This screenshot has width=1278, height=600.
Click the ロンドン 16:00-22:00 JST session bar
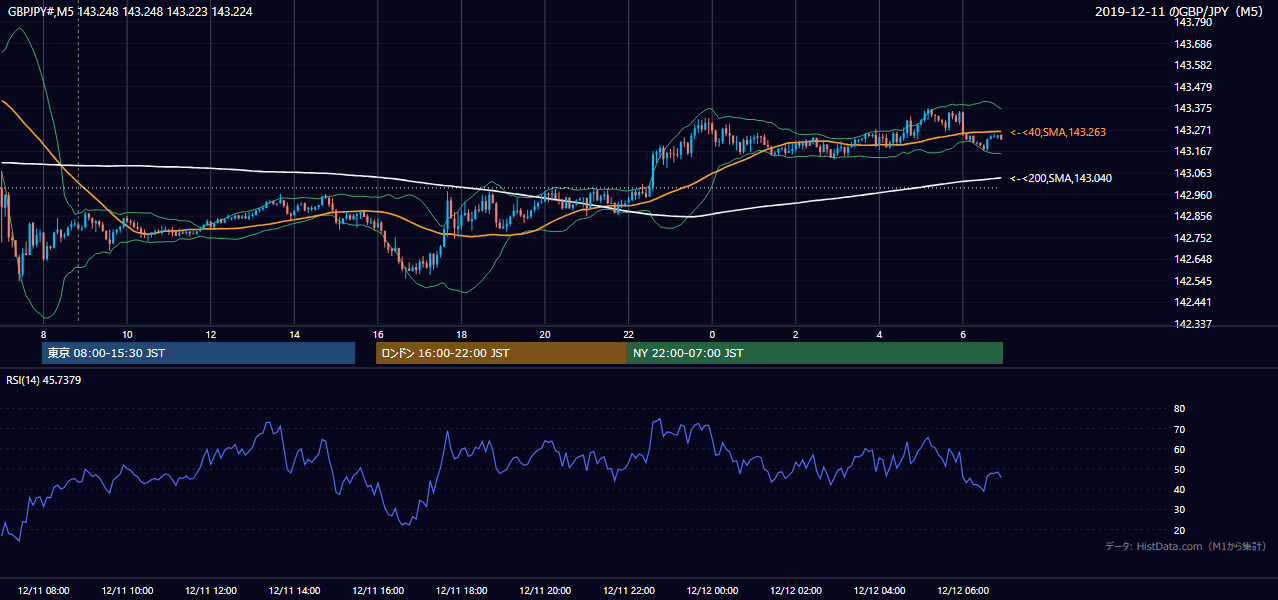(501, 353)
